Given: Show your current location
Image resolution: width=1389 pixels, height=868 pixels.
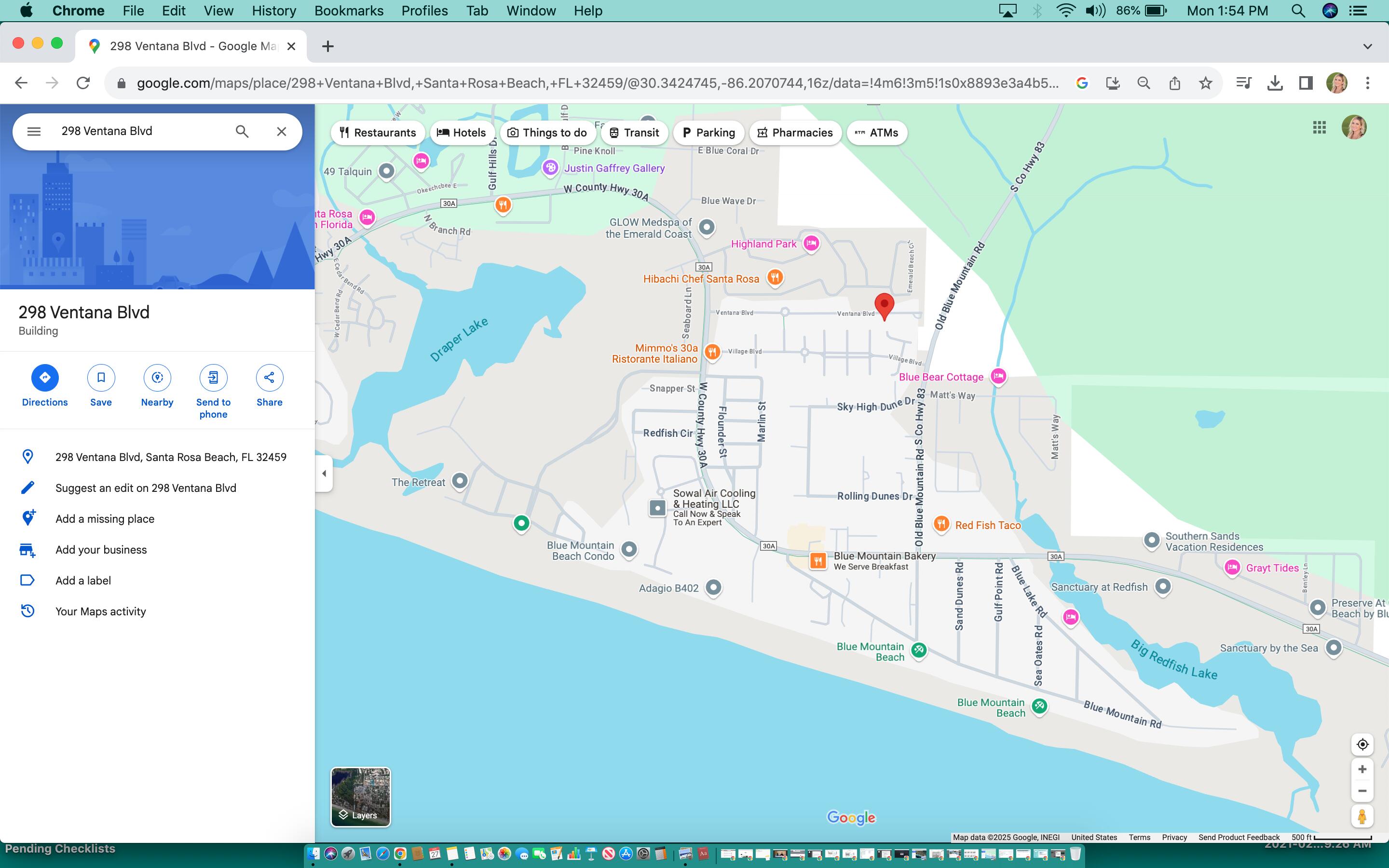Looking at the screenshot, I should tap(1362, 745).
